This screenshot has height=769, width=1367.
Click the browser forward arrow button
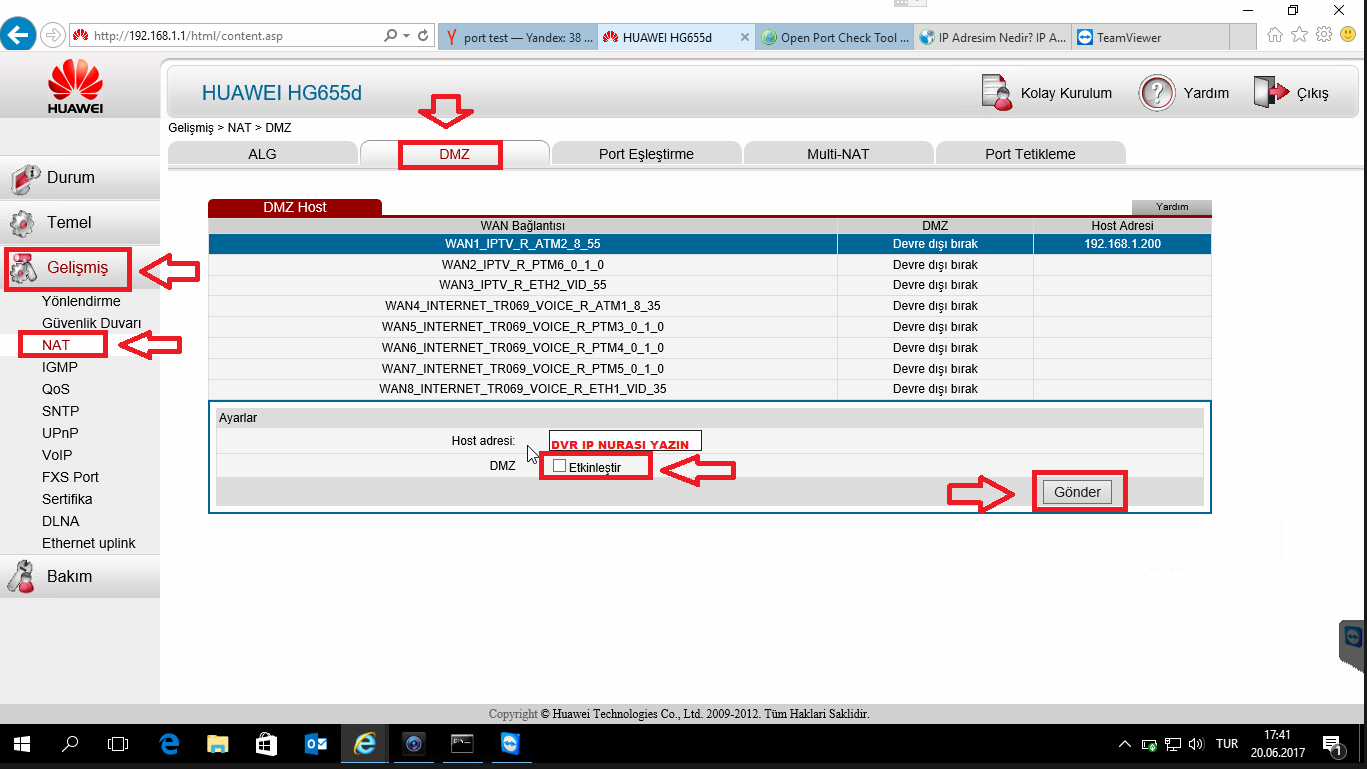53,35
